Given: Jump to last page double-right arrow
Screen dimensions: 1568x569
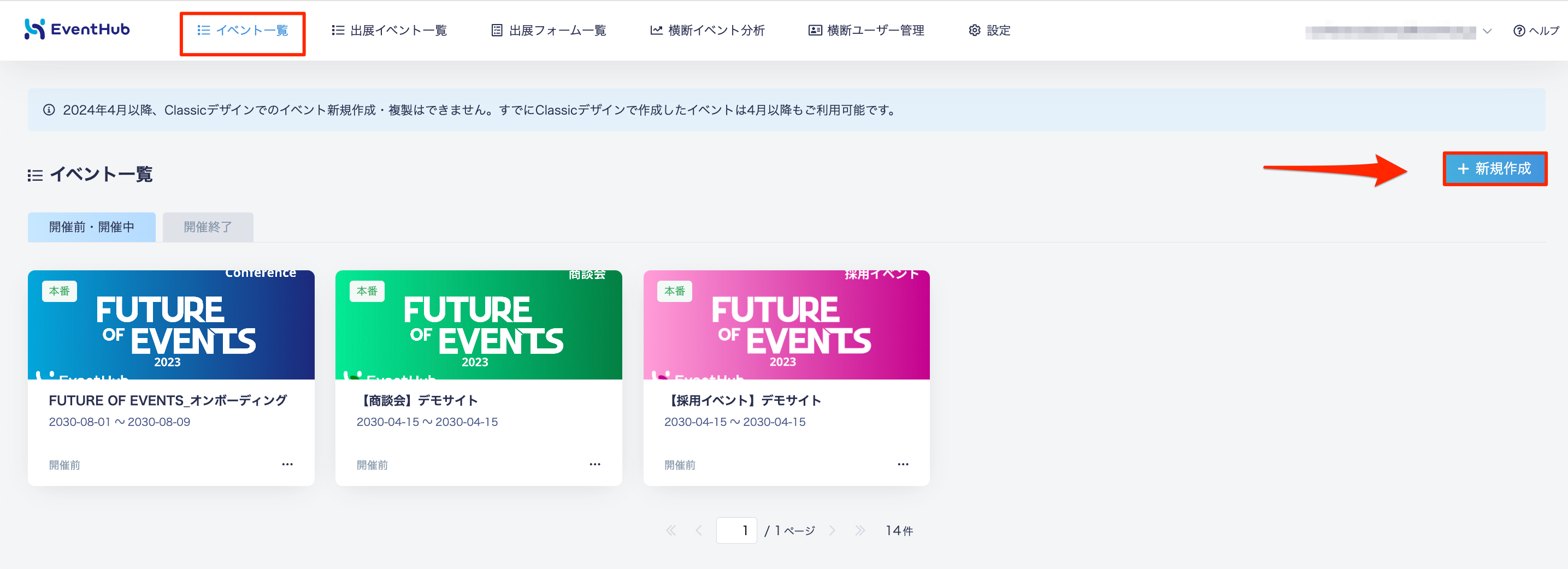Looking at the screenshot, I should tap(860, 531).
